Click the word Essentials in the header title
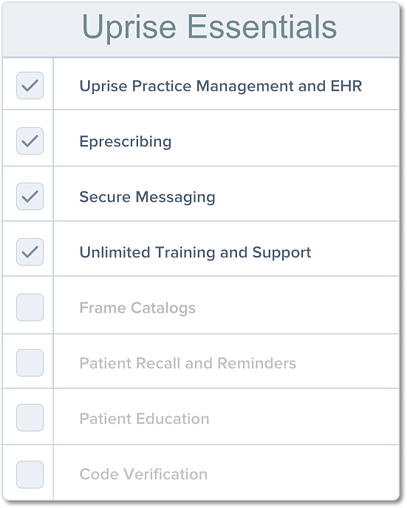The height and width of the screenshot is (508, 407). click(262, 27)
